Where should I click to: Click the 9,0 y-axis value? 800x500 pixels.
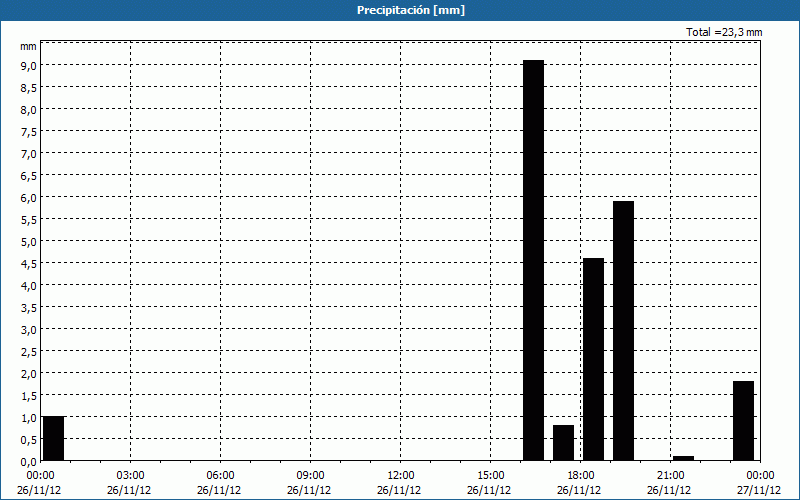pyautogui.click(x=29, y=65)
